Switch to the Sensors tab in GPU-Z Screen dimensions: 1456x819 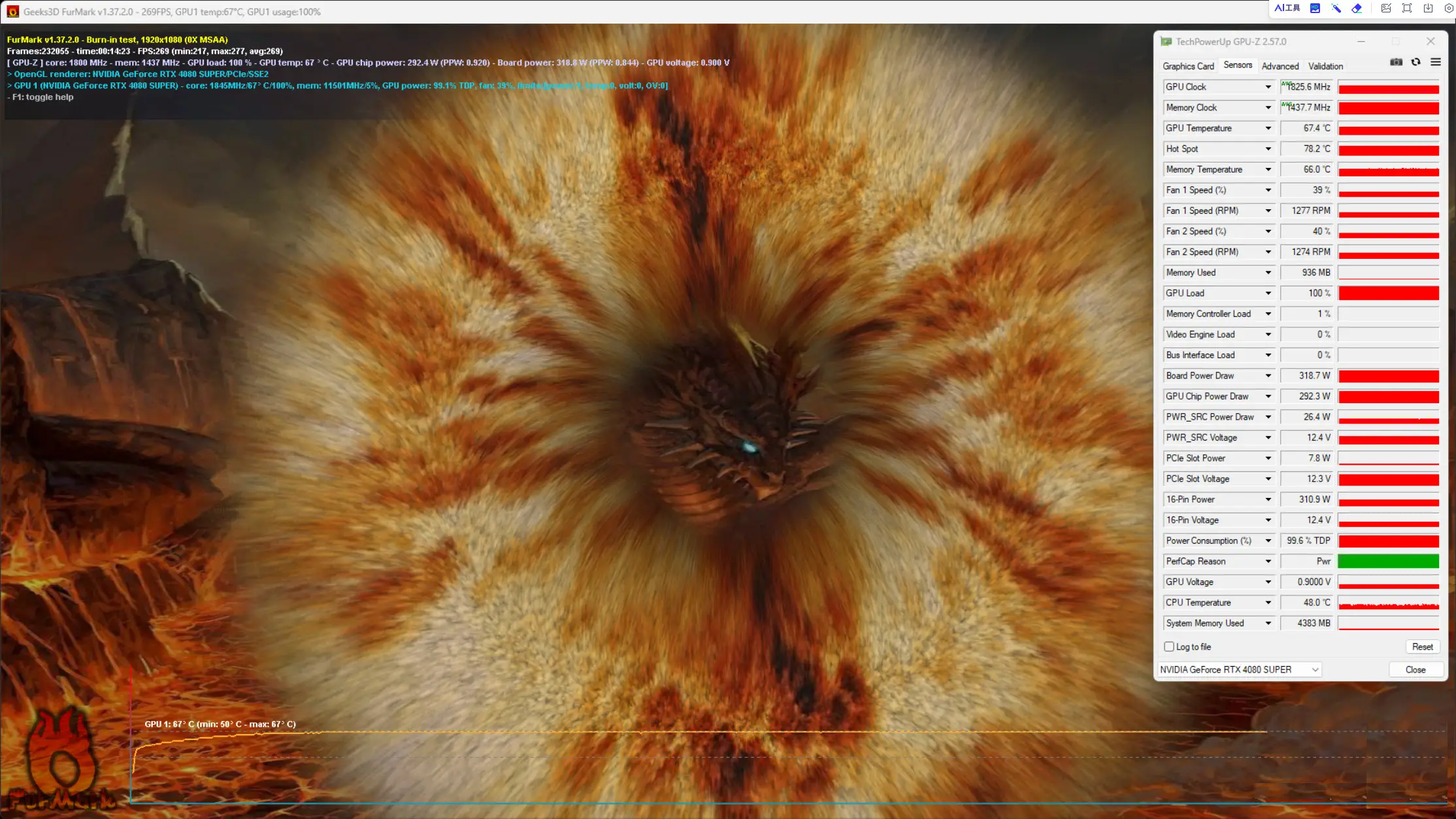coord(1237,65)
